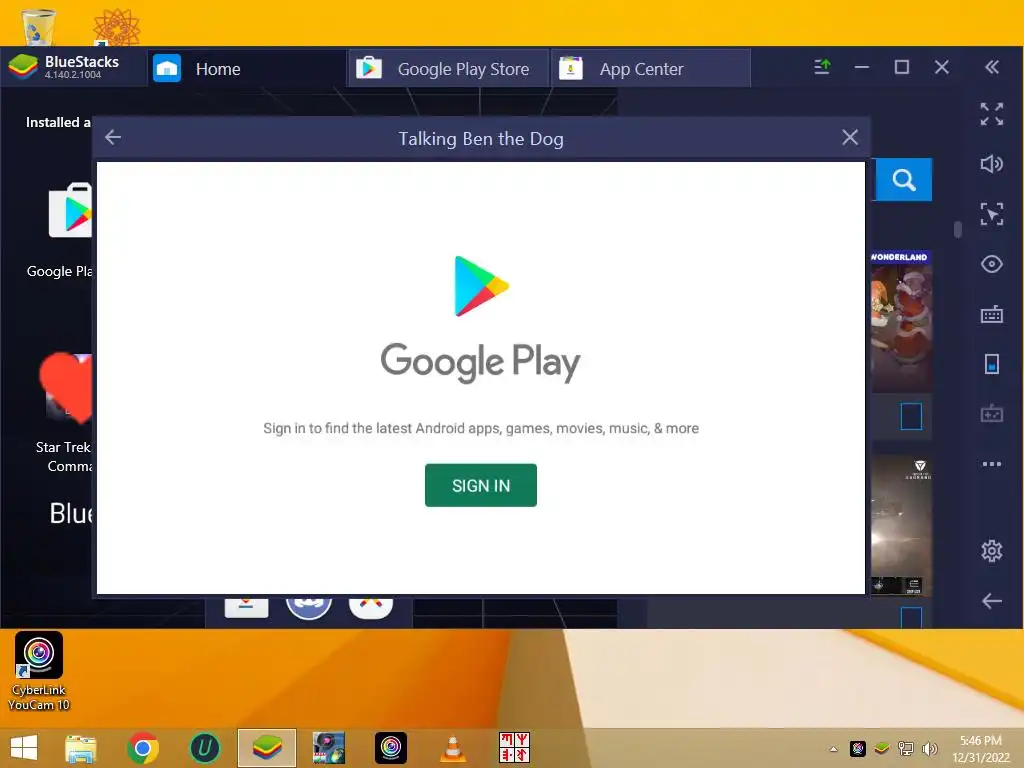Click the BlueStacks logo in title bar

coord(23,67)
